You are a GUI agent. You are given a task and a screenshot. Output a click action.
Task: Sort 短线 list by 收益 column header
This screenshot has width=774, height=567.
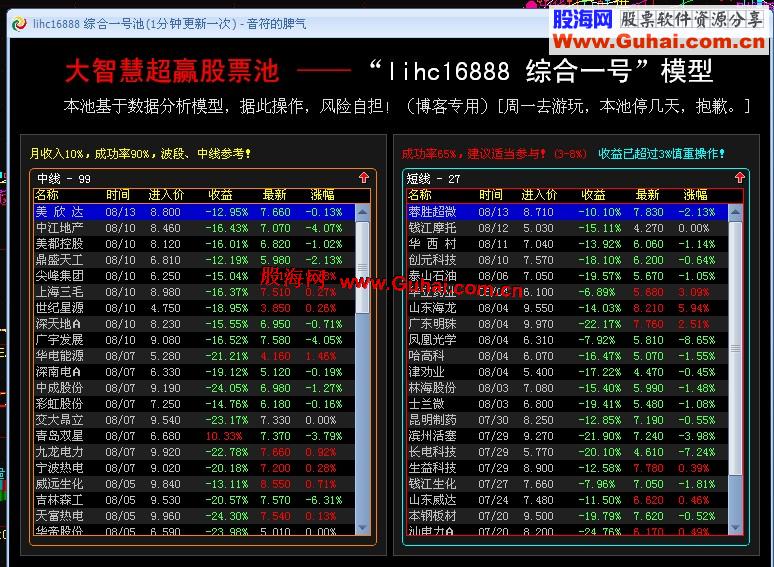pyautogui.click(x=593, y=195)
